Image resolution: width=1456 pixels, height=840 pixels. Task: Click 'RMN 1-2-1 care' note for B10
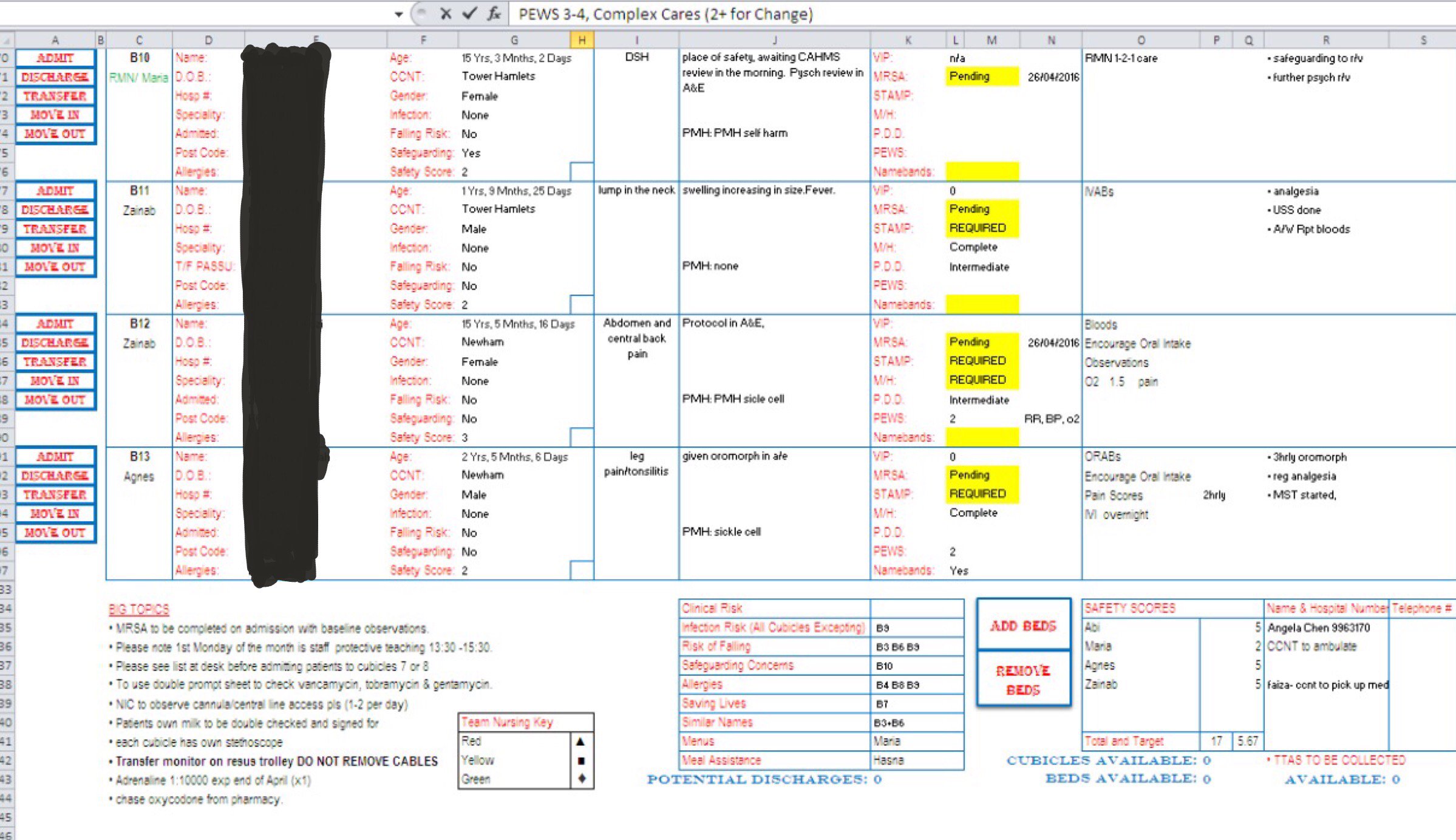1121,58
